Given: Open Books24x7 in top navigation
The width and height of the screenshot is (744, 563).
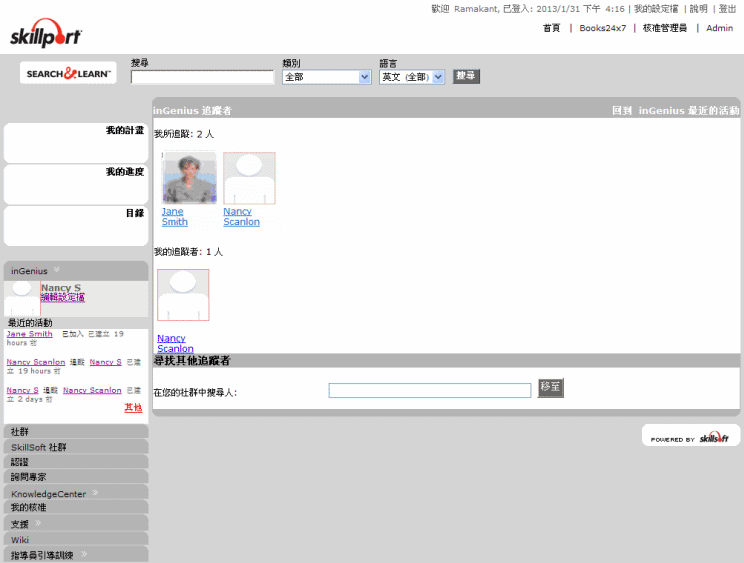Looking at the screenshot, I should point(603,28).
